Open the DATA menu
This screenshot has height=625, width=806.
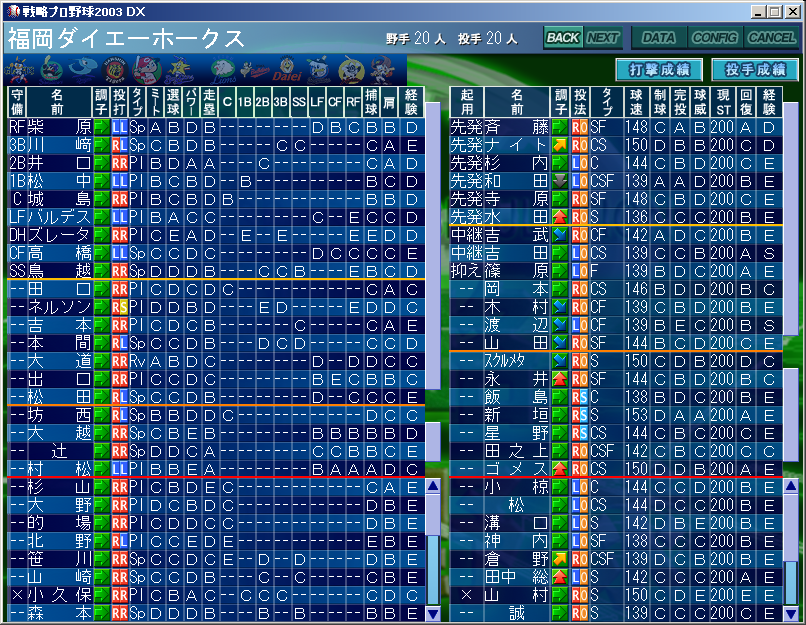658,38
